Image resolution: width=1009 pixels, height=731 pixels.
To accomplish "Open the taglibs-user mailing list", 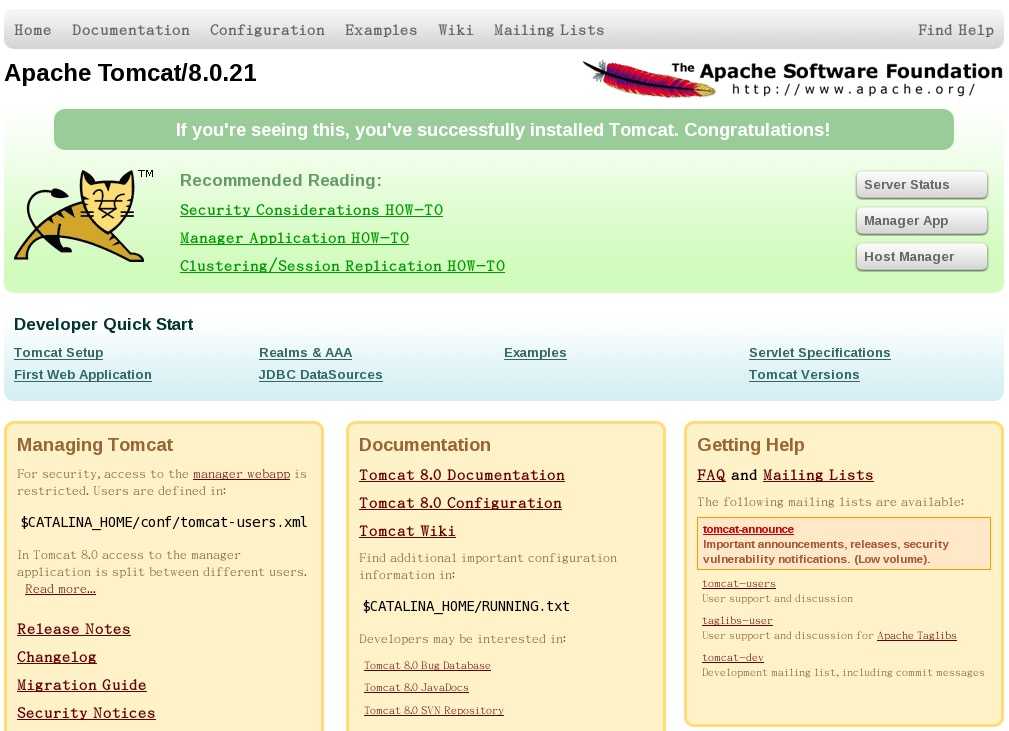I will coord(737,620).
